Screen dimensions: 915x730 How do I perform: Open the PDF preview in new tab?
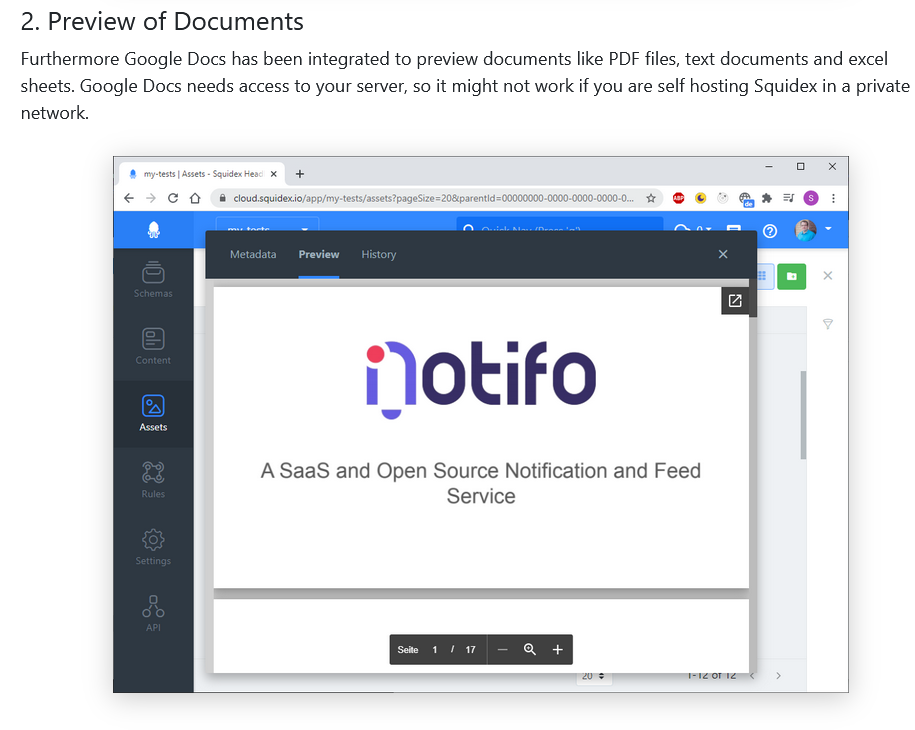click(736, 300)
